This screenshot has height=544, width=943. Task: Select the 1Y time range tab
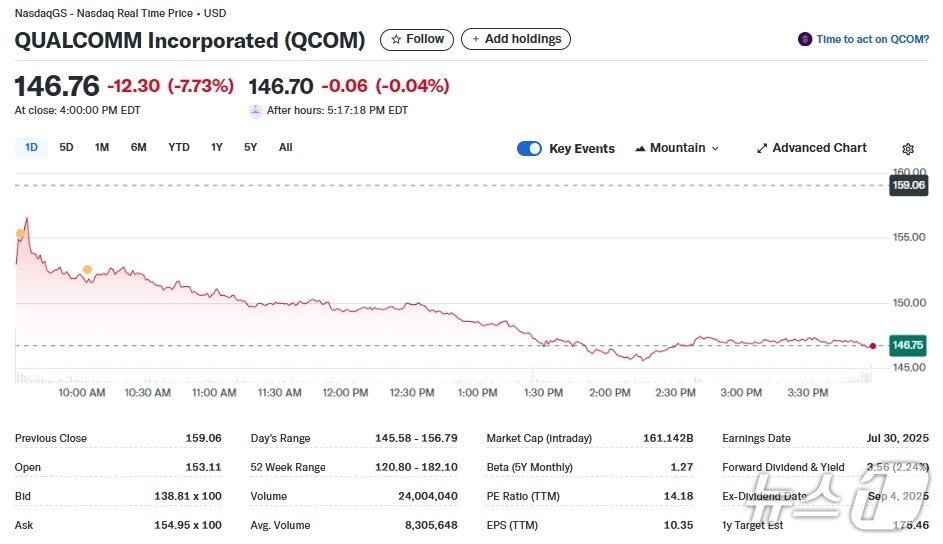pos(217,147)
